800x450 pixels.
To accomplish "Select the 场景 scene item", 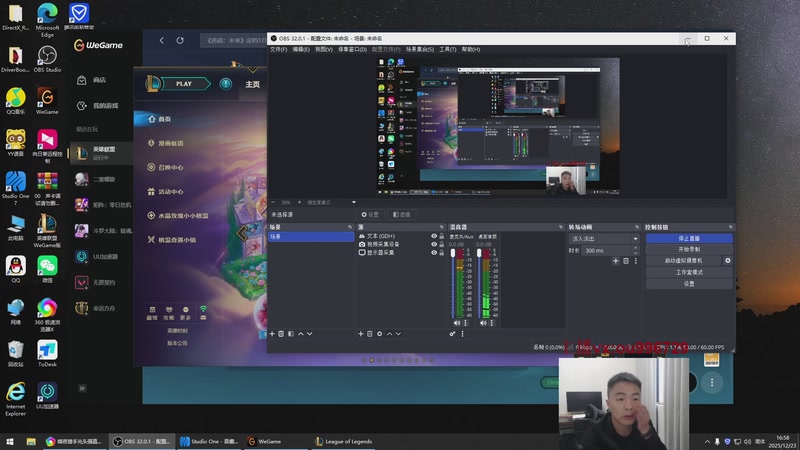I will coord(311,237).
